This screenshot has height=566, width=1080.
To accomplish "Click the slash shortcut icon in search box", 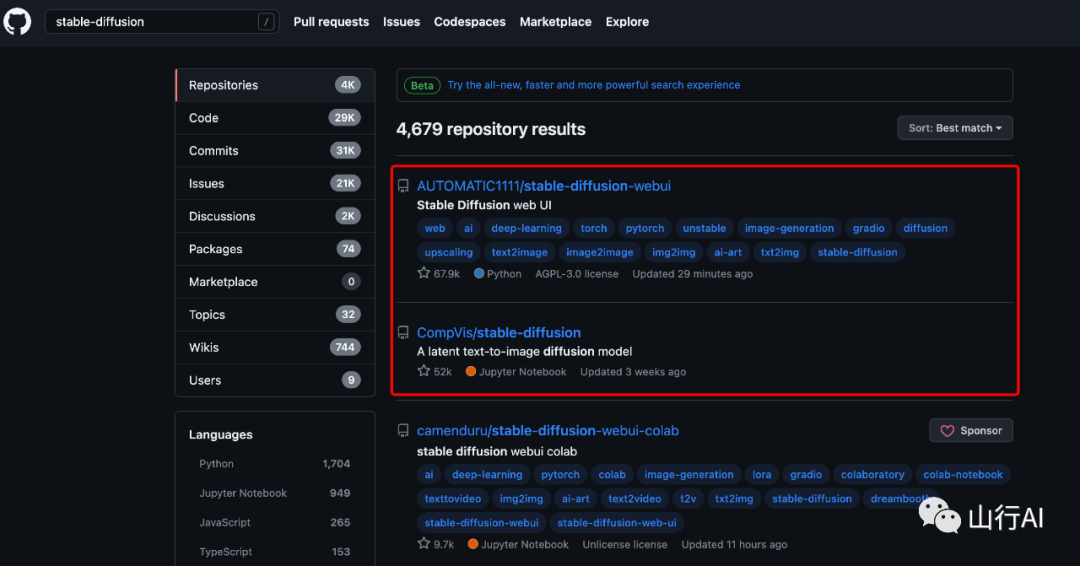I will [x=266, y=22].
